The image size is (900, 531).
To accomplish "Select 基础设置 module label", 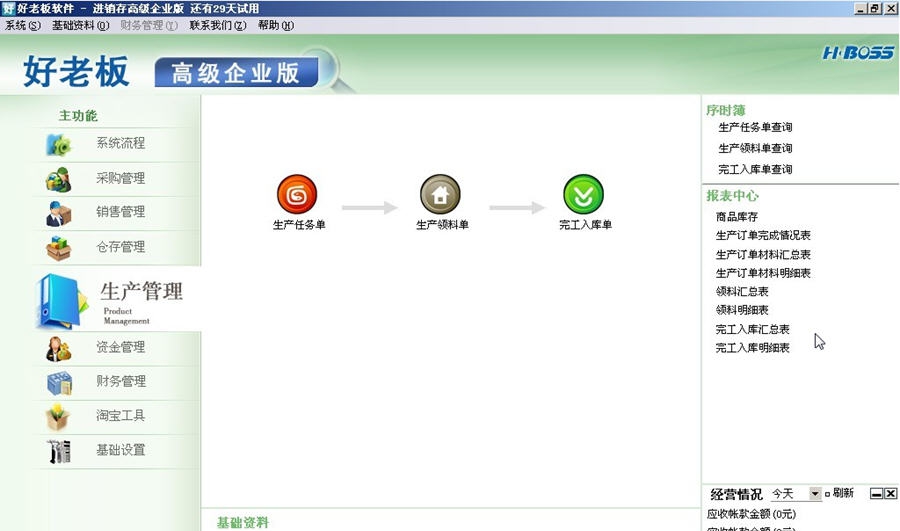I will click(121, 449).
